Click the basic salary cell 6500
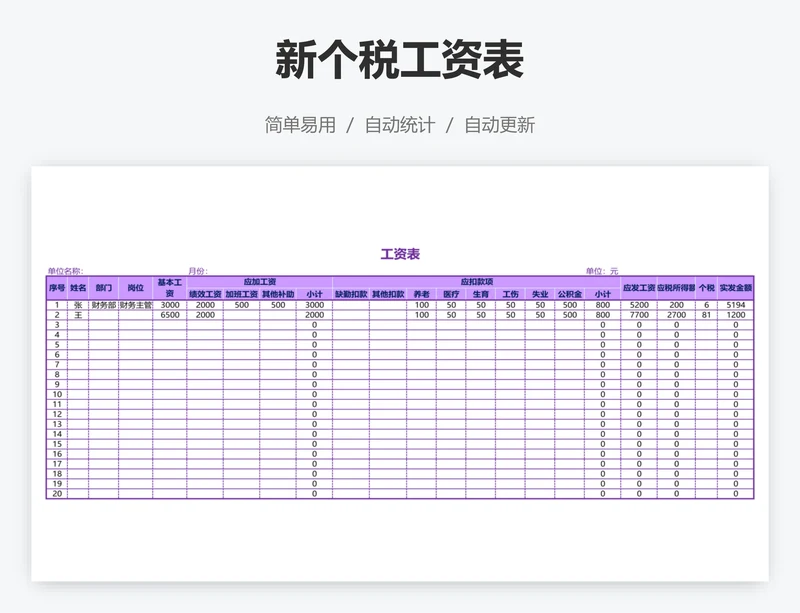 click(x=170, y=315)
